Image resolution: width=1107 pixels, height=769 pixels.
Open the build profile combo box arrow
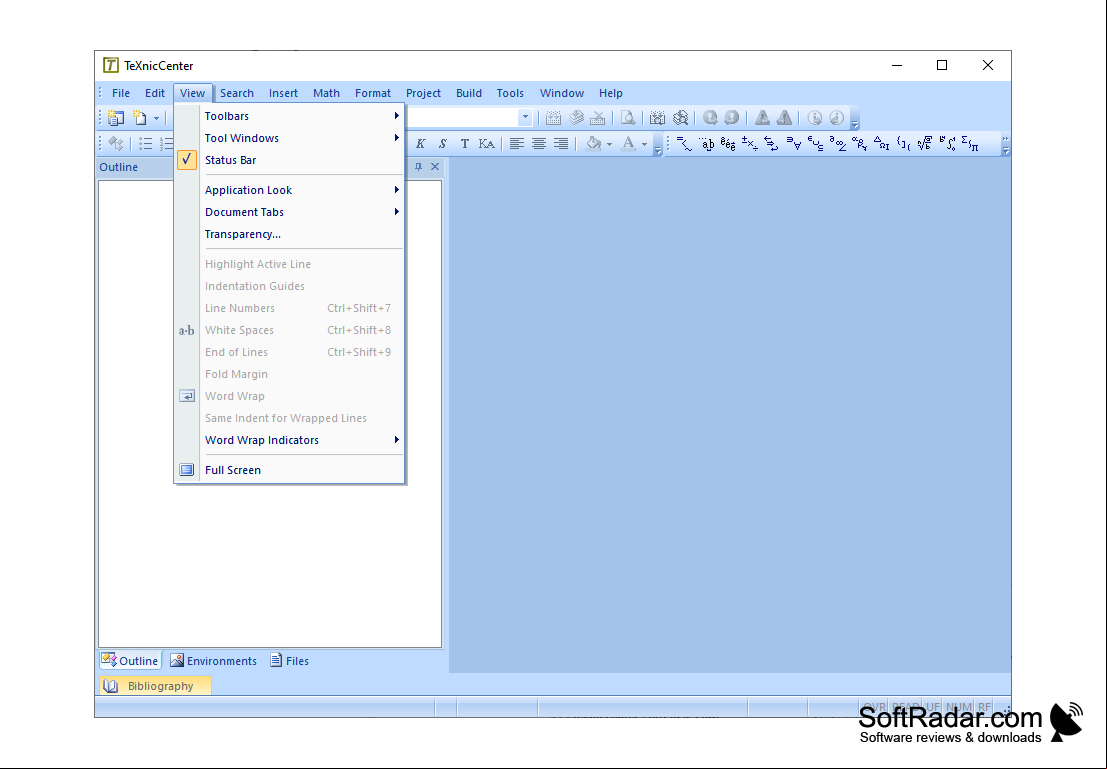point(525,117)
